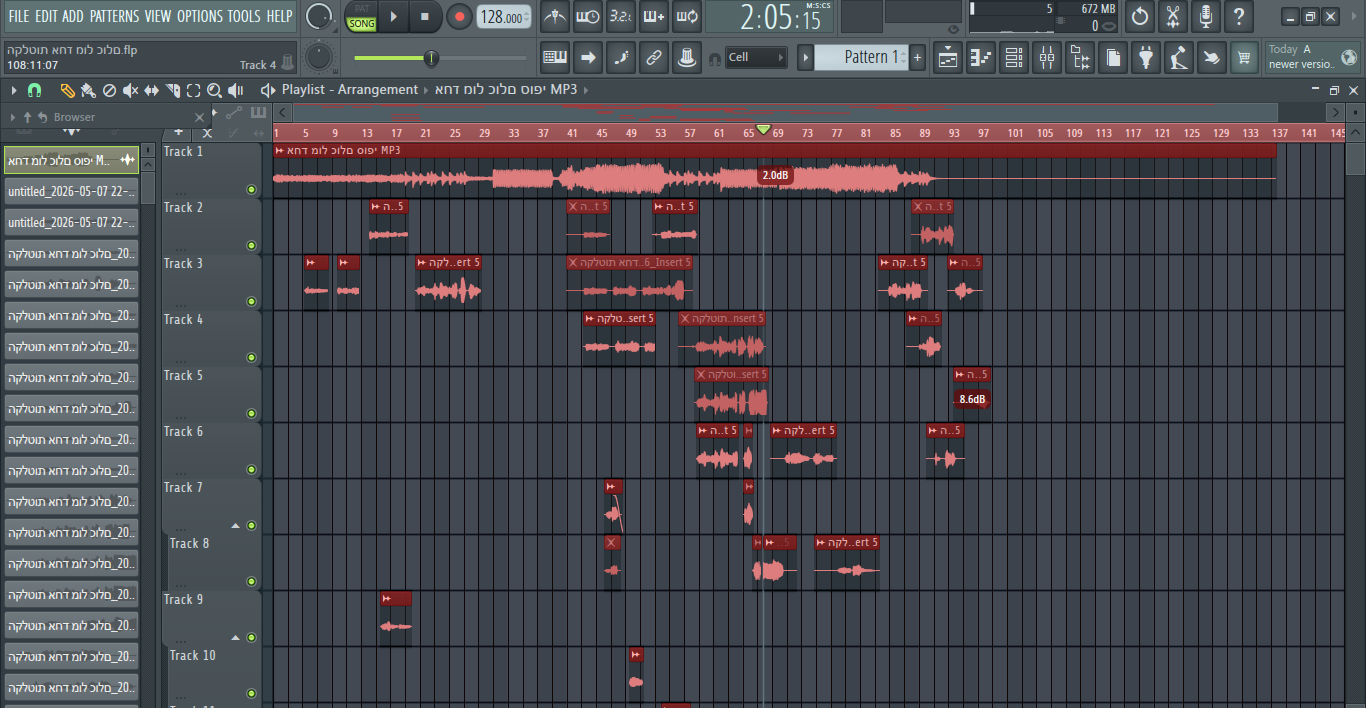Open the OPTIONS menu
This screenshot has height=708, width=1366.
click(200, 16)
